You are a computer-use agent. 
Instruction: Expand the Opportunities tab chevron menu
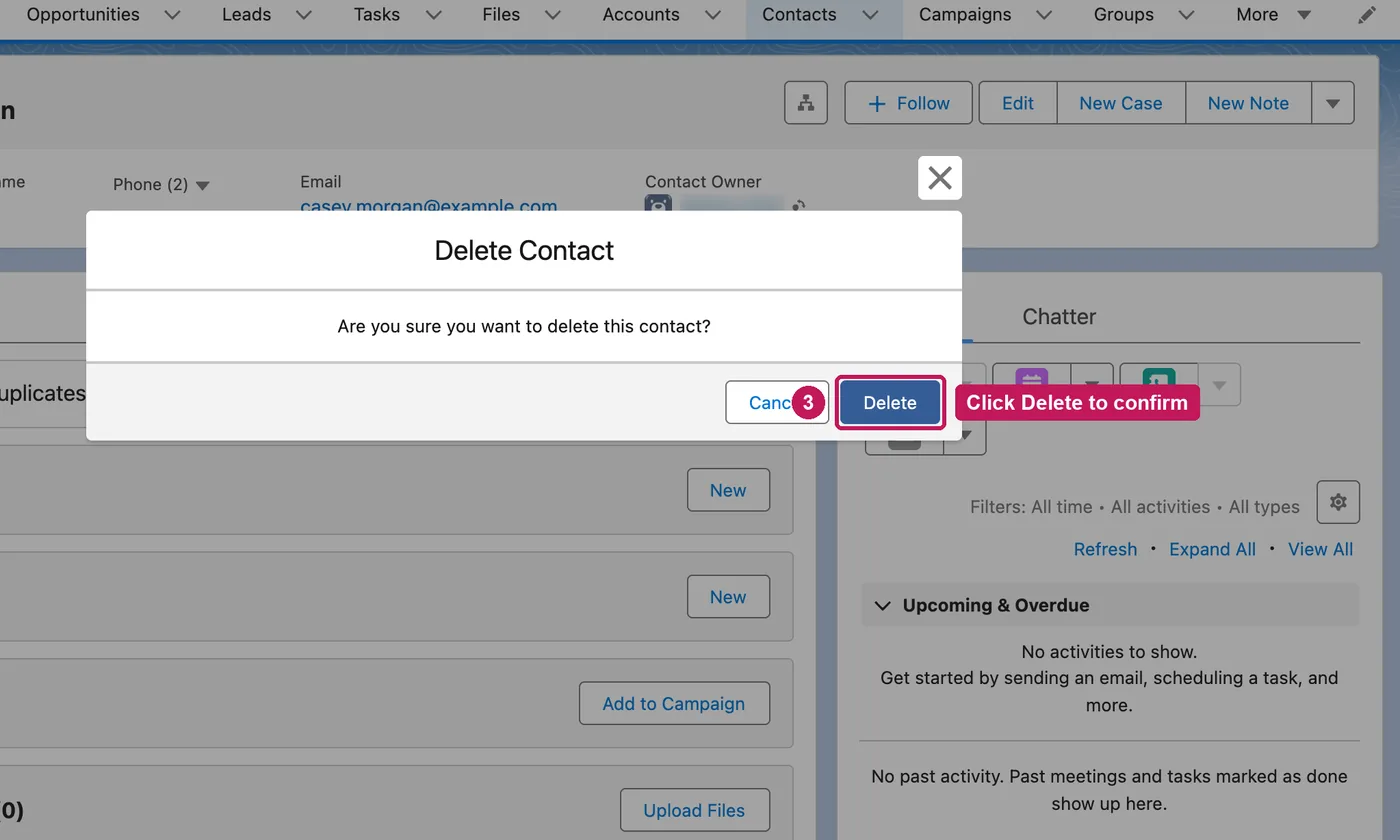click(x=172, y=15)
